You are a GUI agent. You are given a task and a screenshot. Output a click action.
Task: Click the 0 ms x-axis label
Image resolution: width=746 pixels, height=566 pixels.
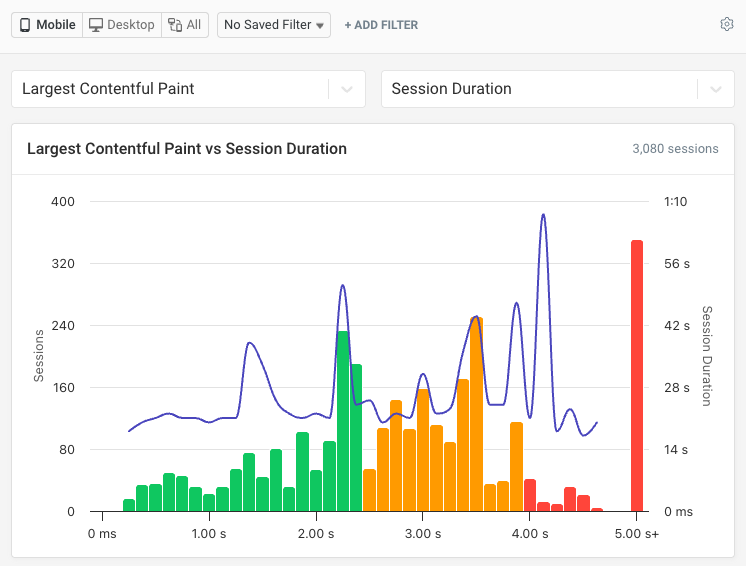pyautogui.click(x=102, y=534)
